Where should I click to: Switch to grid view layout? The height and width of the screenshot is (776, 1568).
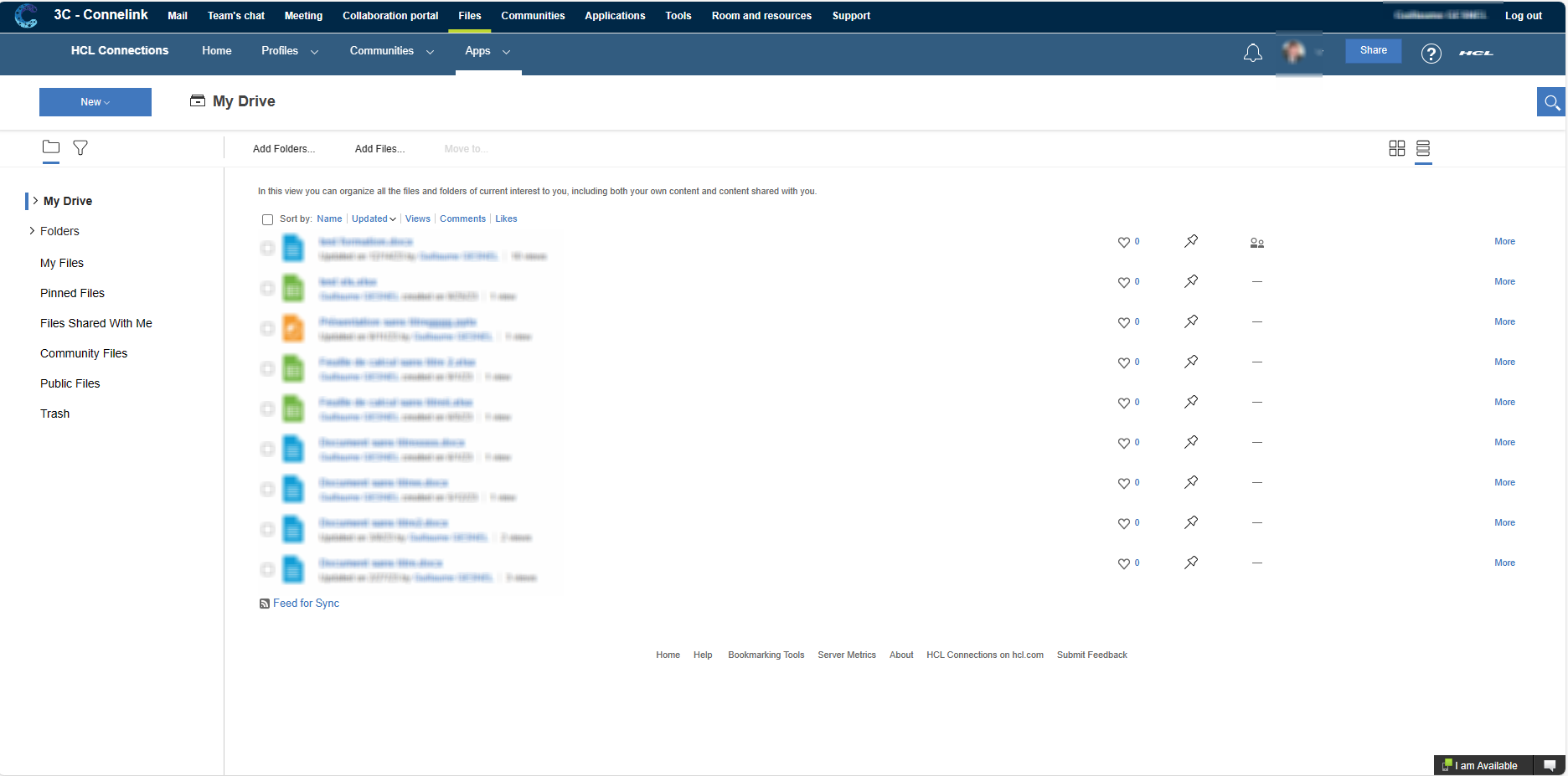click(1396, 148)
